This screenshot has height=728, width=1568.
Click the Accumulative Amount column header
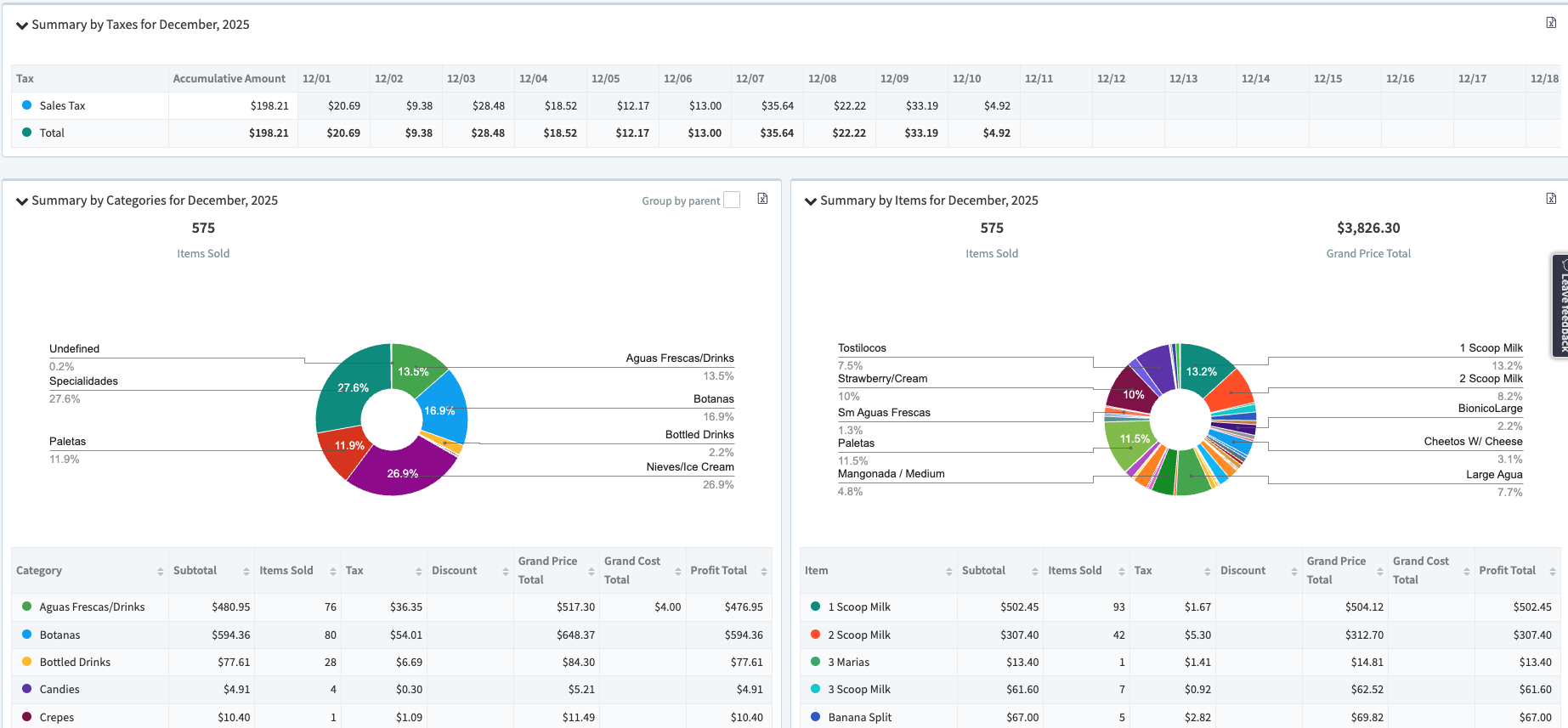229,79
